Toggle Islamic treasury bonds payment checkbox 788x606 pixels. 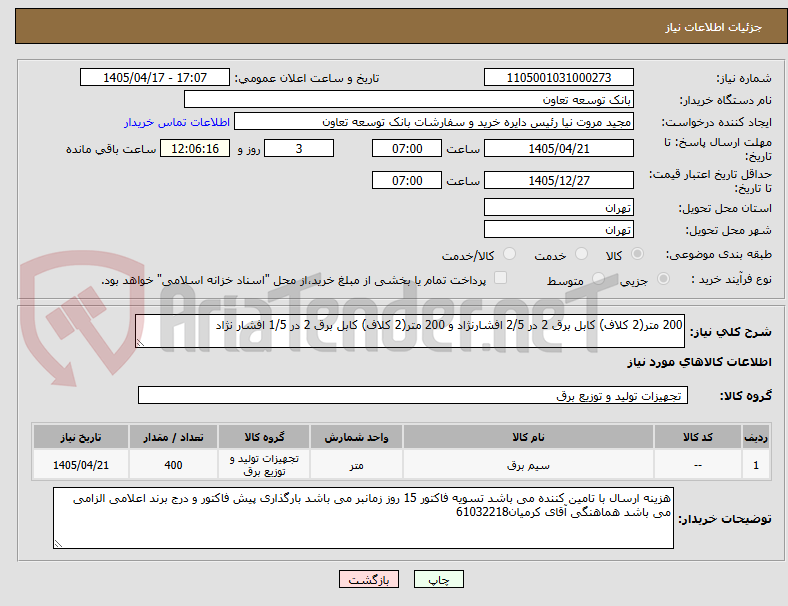(x=501, y=278)
